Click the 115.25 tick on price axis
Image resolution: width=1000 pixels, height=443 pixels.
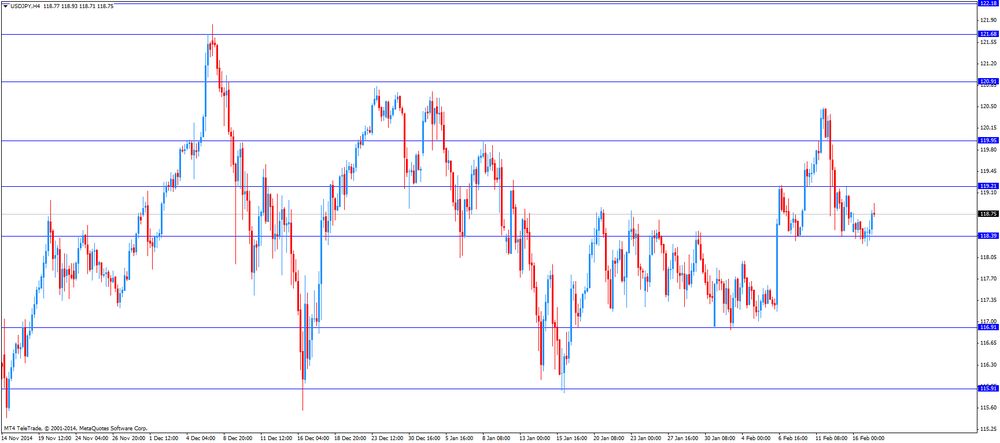point(989,429)
